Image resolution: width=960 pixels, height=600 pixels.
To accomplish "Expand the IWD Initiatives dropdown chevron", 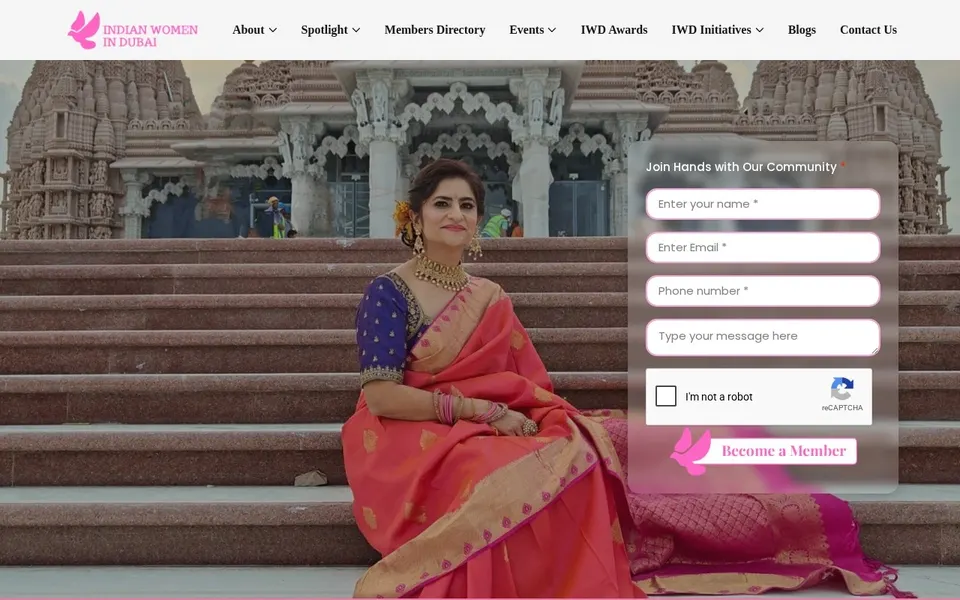I will (760, 30).
